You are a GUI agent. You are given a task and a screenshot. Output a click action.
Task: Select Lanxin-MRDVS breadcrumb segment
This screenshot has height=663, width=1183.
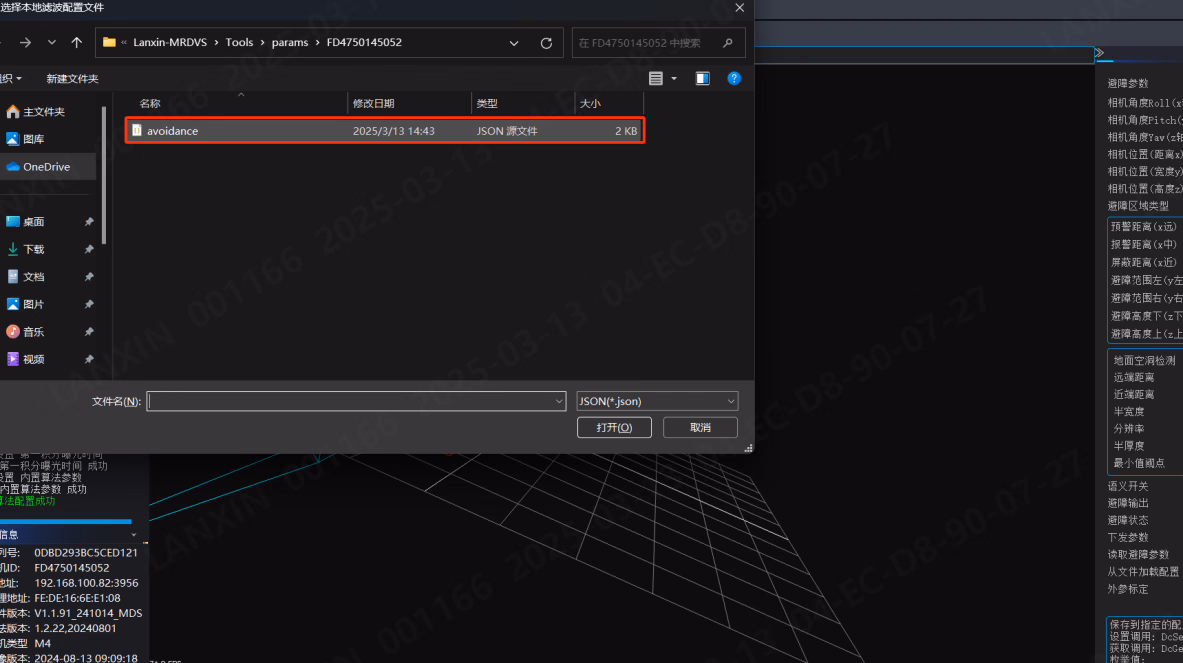(x=170, y=42)
